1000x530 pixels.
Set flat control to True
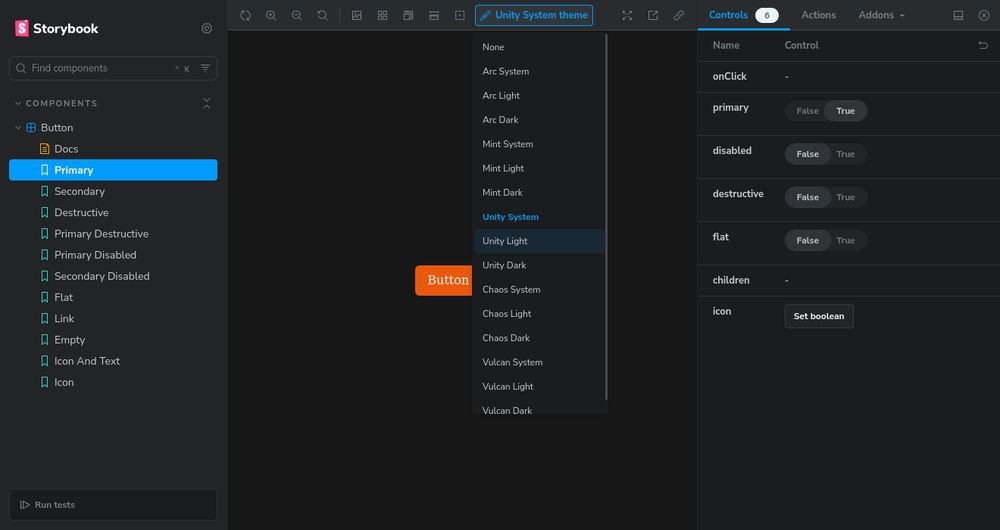pos(846,240)
